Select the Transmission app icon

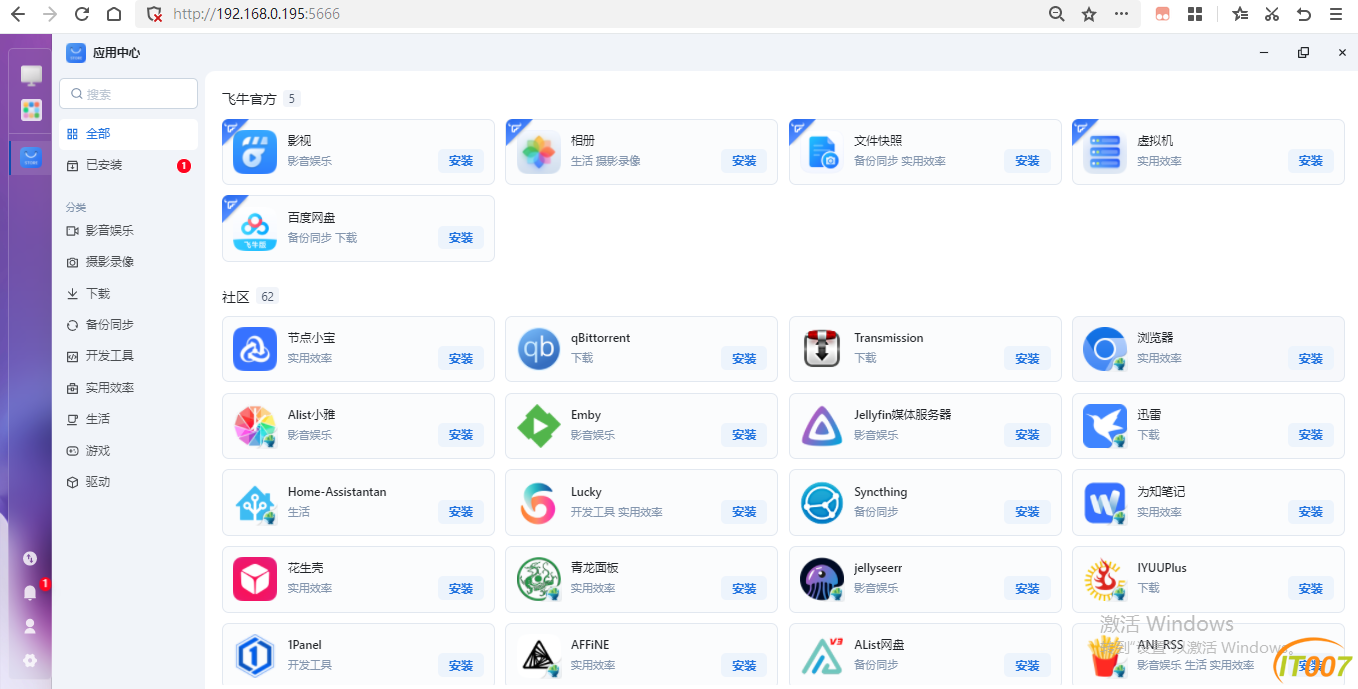[x=822, y=349]
